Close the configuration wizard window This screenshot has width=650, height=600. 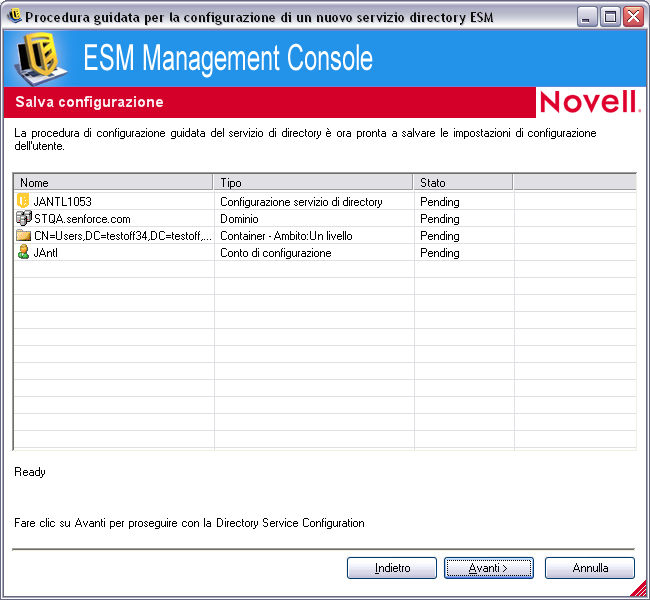(632, 16)
